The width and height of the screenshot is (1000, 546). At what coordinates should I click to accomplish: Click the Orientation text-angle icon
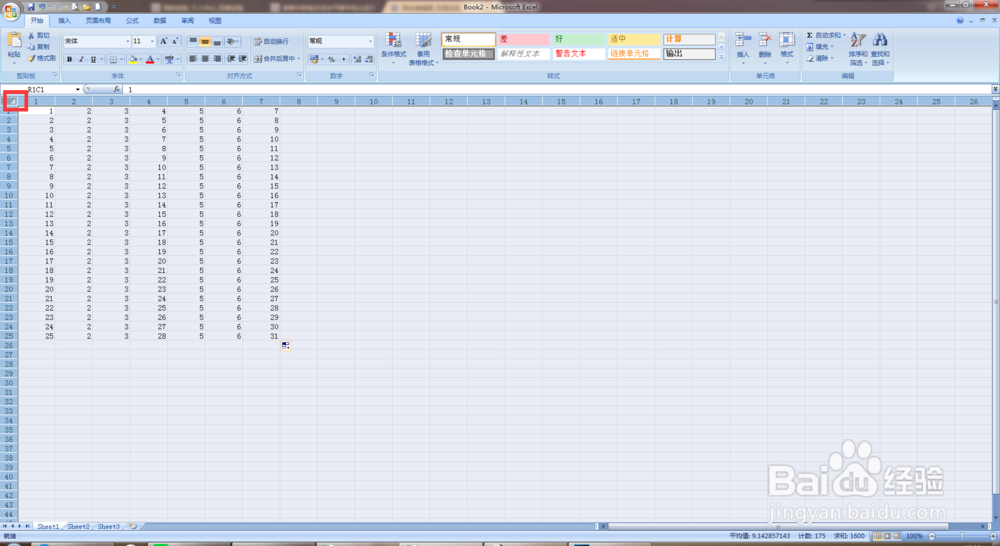tap(231, 41)
